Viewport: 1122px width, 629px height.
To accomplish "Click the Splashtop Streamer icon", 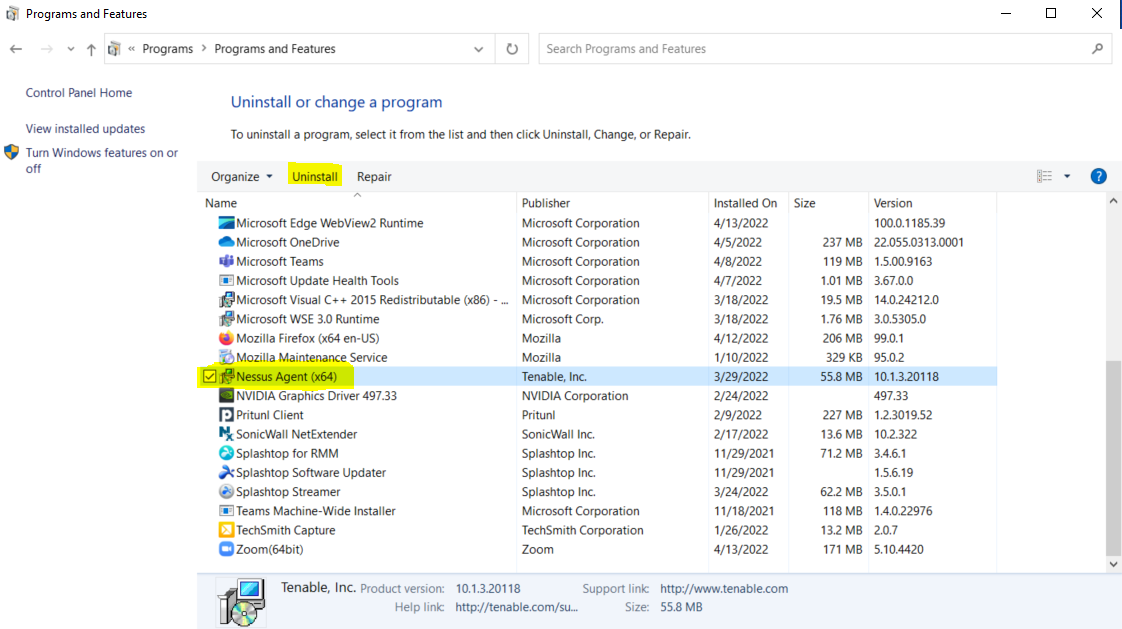I will [226, 492].
